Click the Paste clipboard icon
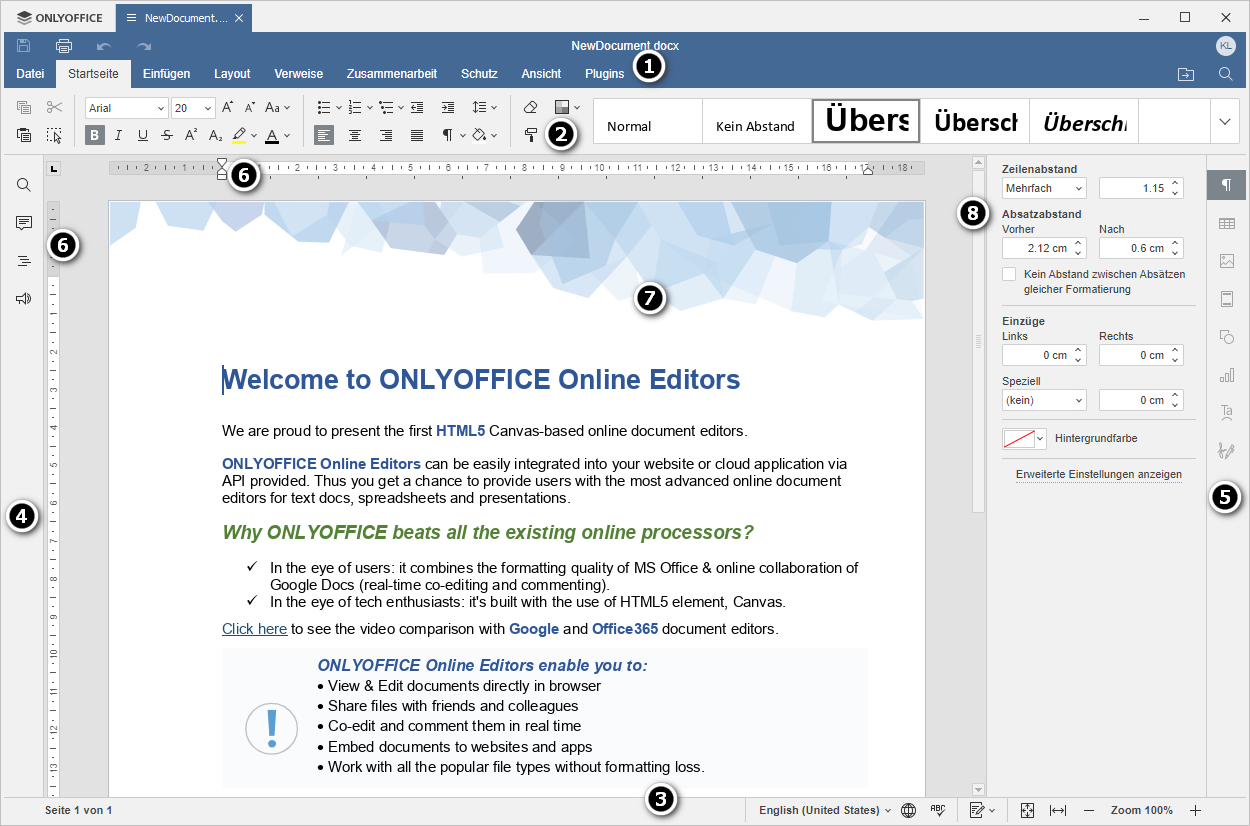Viewport: 1250px width, 826px height. tap(24, 135)
